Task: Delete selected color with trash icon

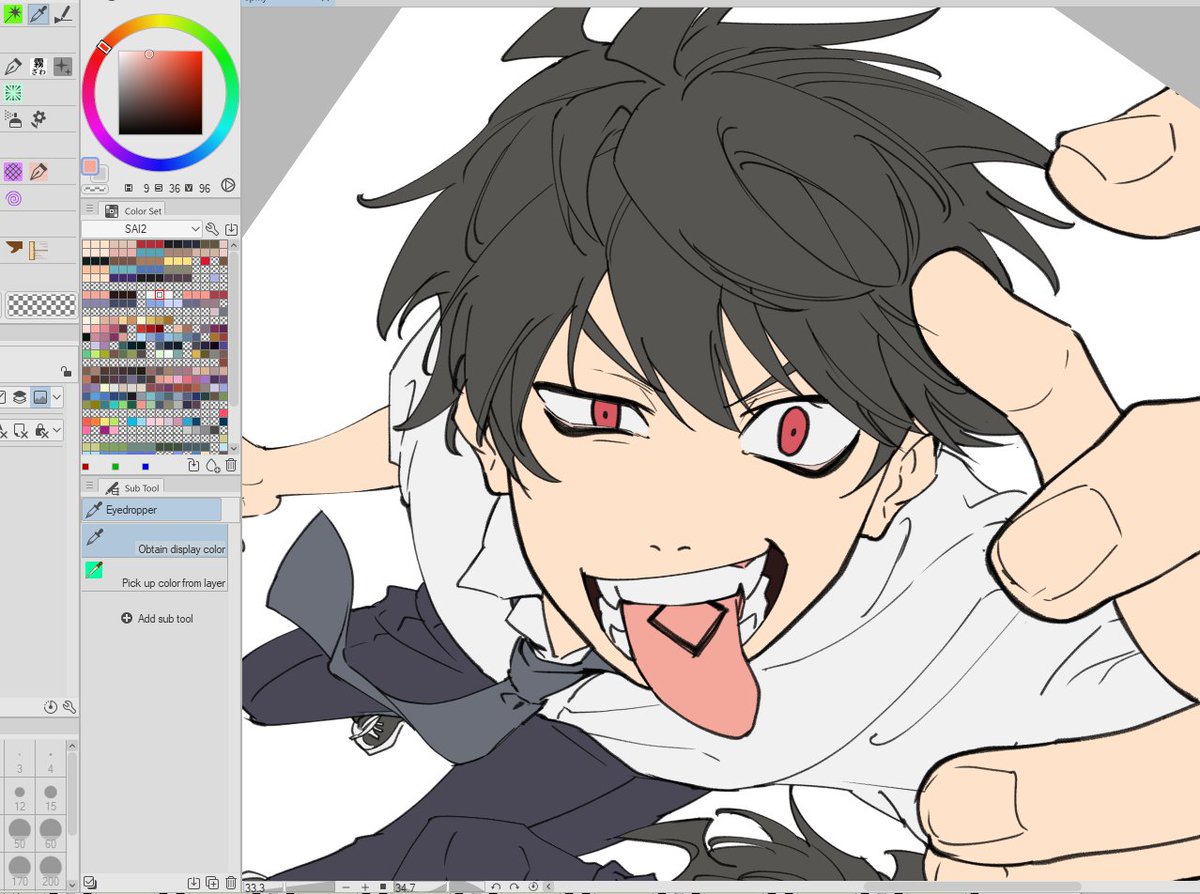Action: pos(231,465)
